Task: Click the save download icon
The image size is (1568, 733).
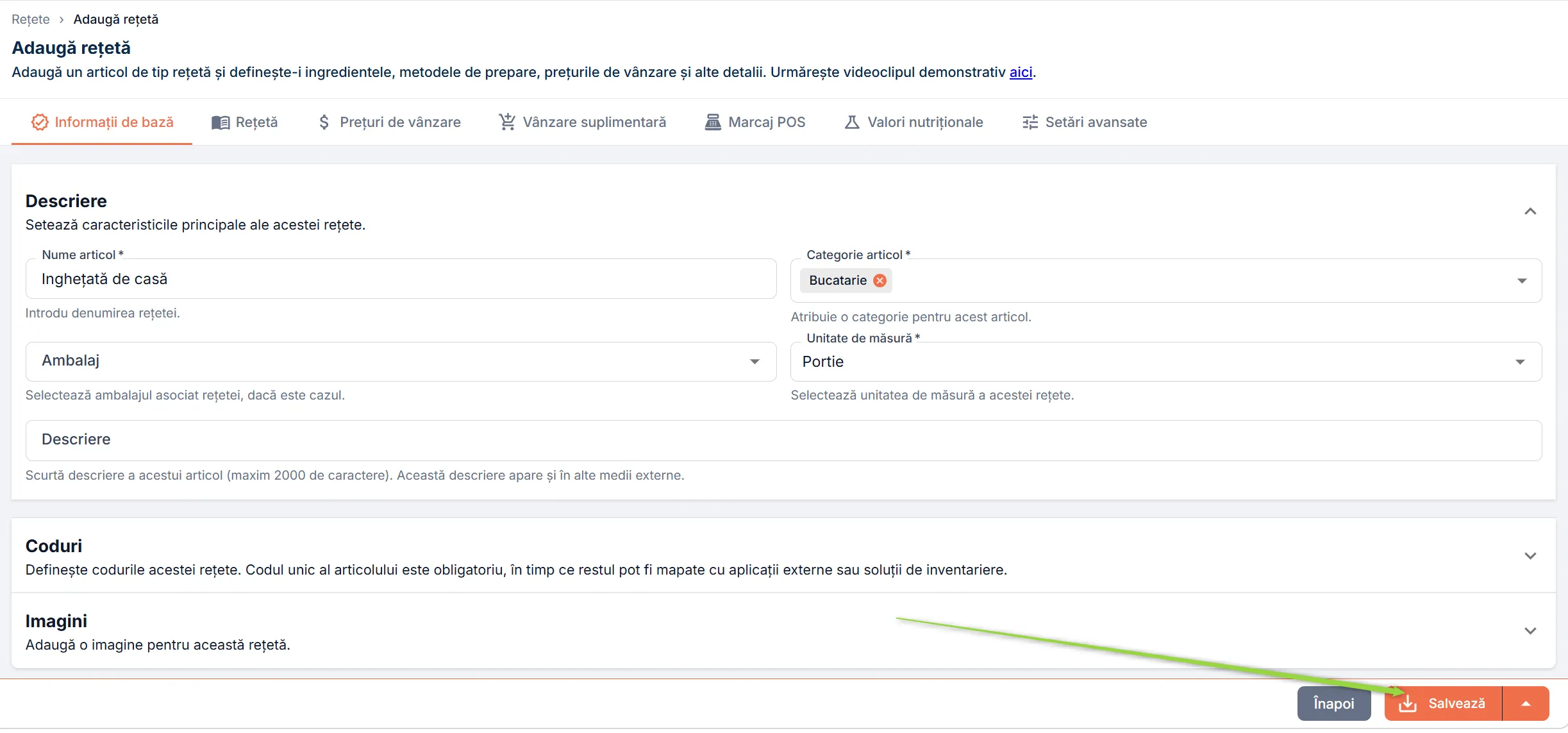Action: (x=1408, y=704)
